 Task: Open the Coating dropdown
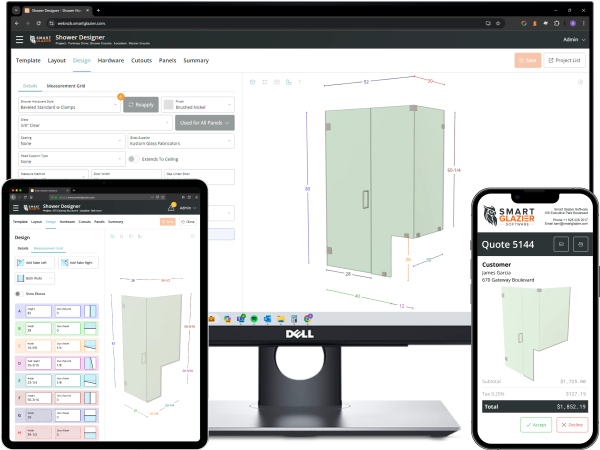72,140
